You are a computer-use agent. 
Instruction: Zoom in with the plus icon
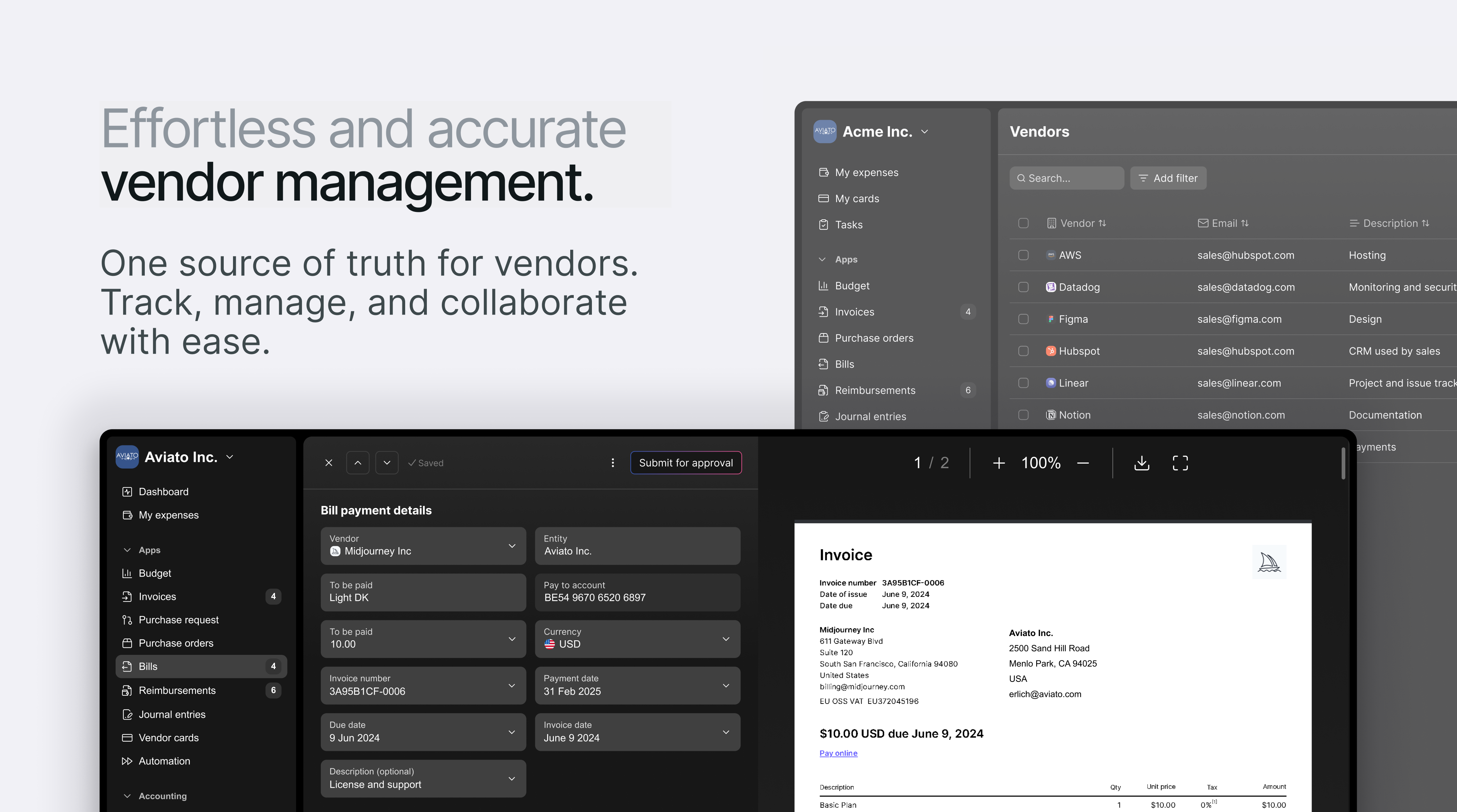[999, 463]
